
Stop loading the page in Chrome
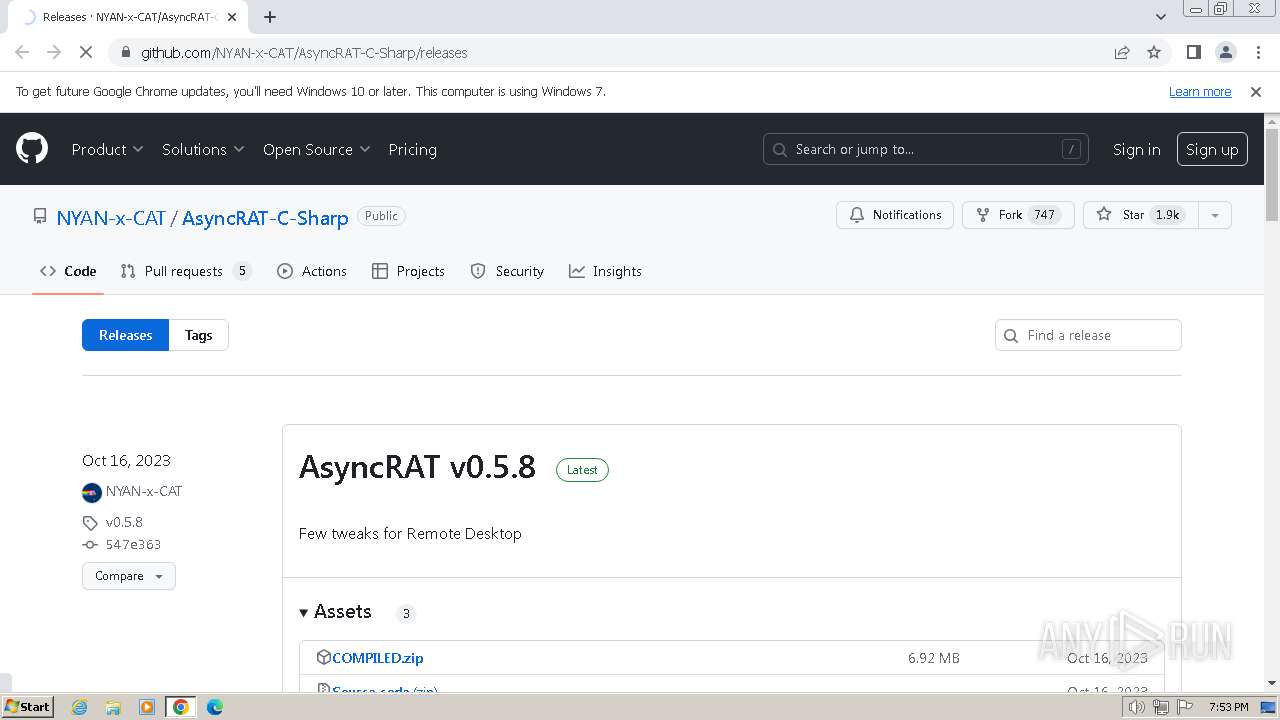[86, 52]
